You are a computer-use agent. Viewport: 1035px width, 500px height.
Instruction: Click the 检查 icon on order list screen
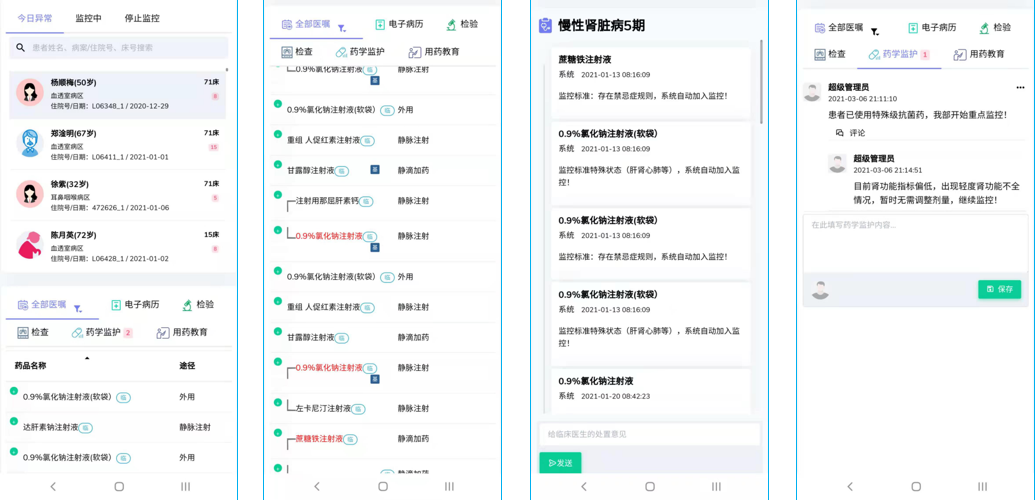click(x=286, y=52)
